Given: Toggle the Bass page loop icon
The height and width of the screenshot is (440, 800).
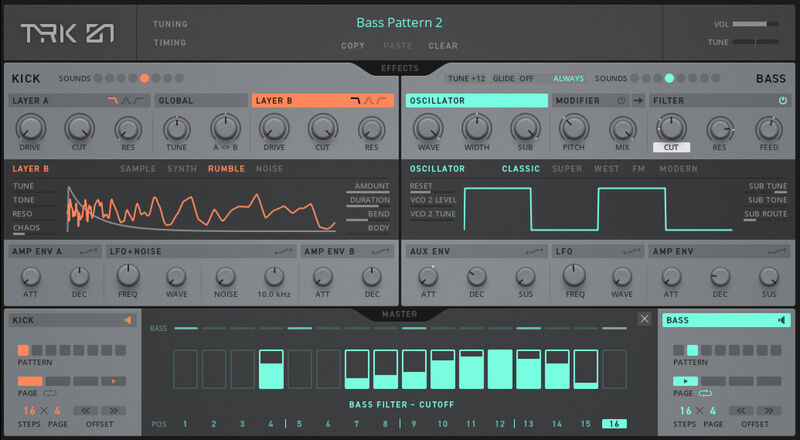Looking at the screenshot, I should 705,393.
